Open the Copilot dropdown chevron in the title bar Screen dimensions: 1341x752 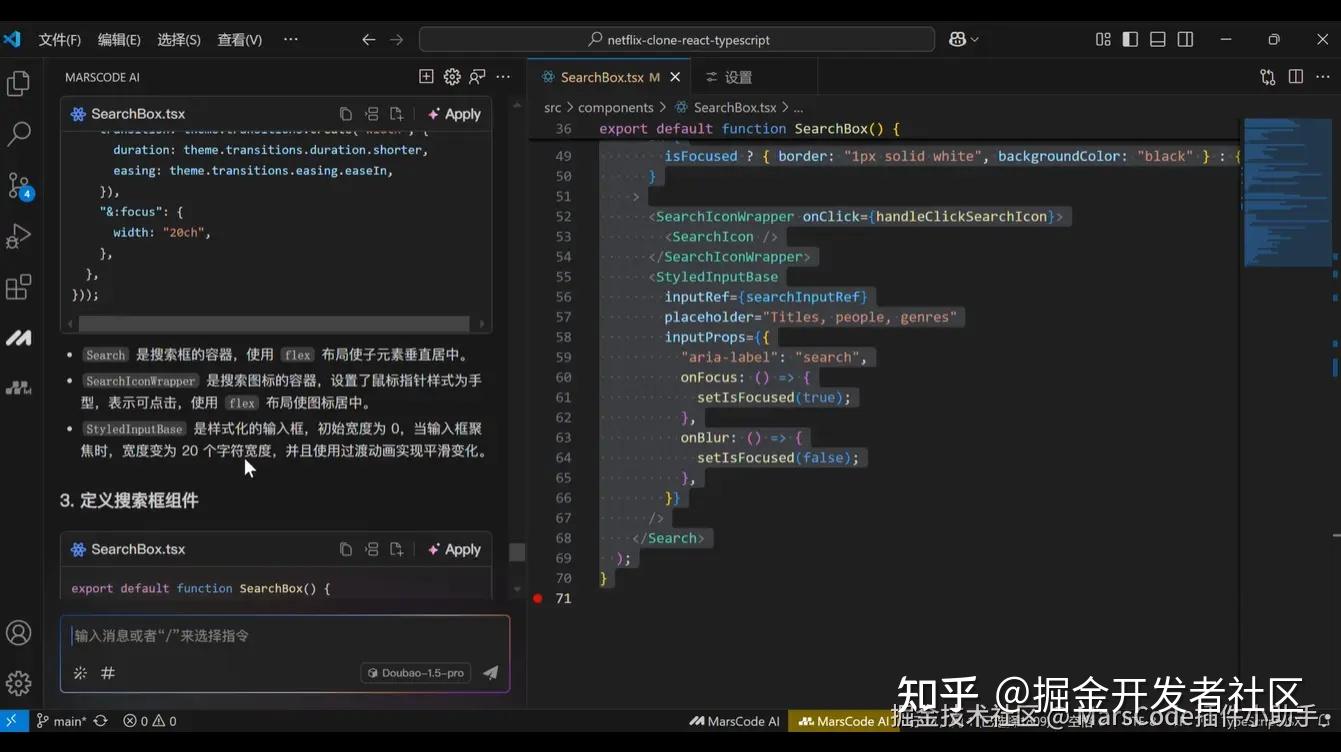pos(975,39)
